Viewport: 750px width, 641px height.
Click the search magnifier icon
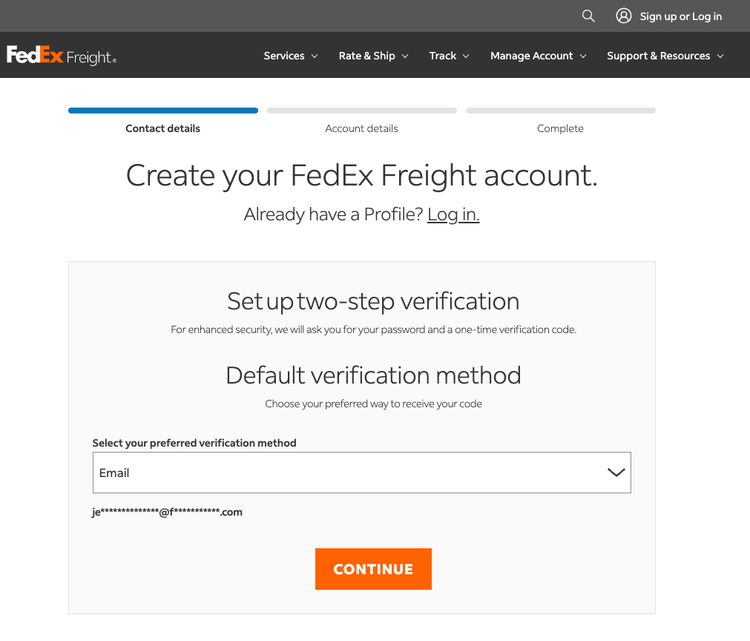[x=588, y=16]
